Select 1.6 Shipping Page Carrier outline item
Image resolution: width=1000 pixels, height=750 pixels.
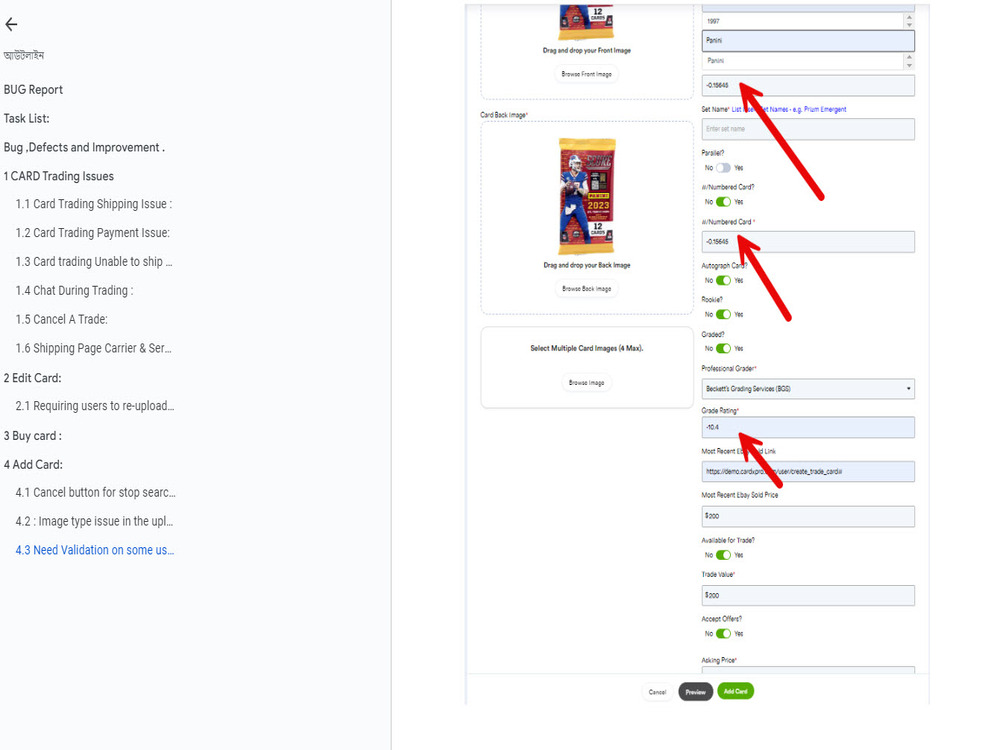coord(94,348)
